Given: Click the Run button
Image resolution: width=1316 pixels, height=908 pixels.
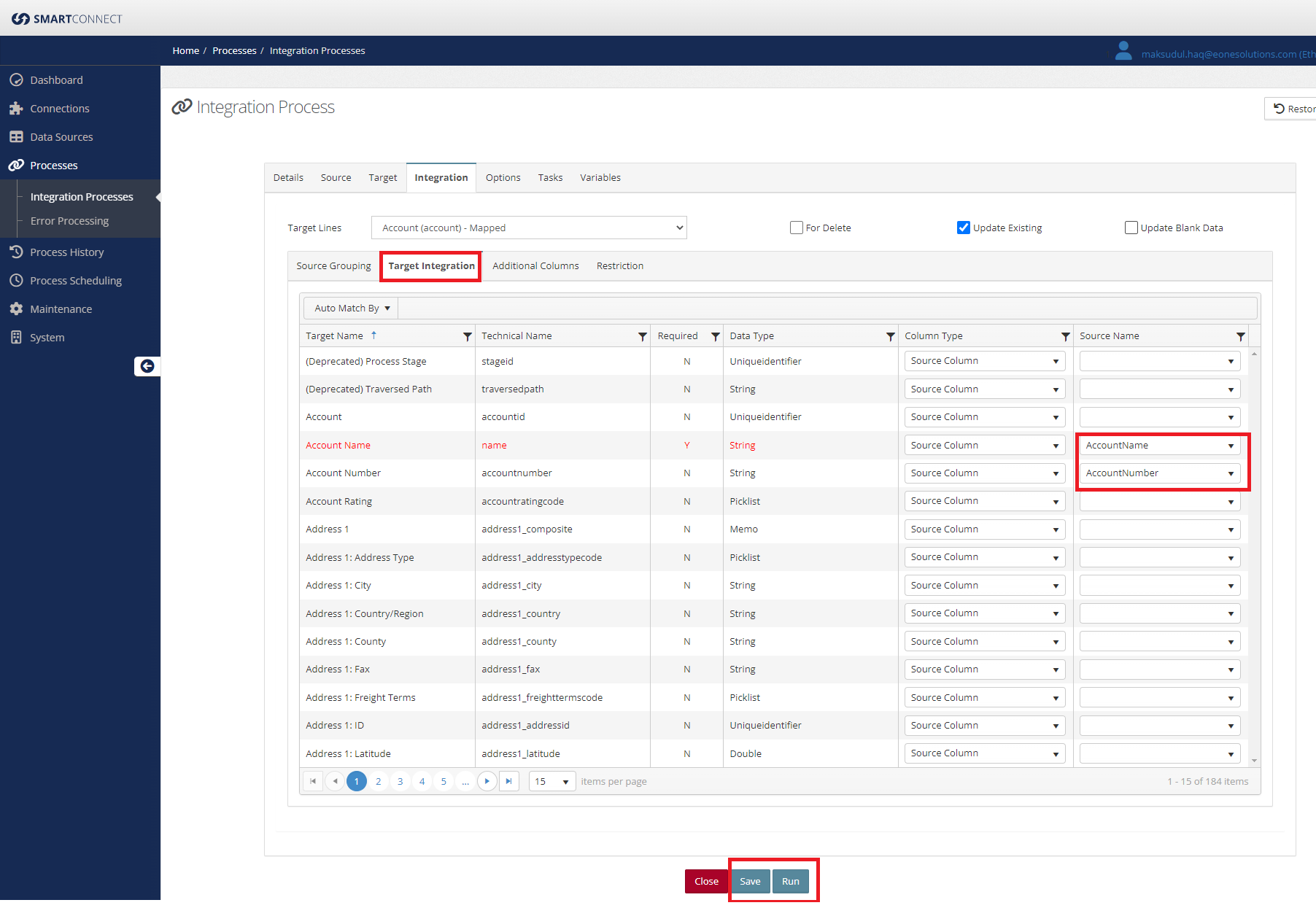Looking at the screenshot, I should click(x=791, y=881).
